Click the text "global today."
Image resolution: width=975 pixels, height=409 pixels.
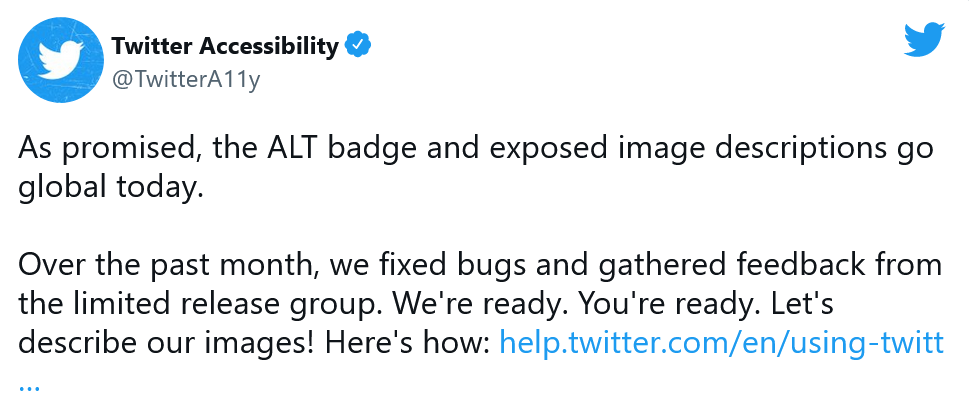pyautogui.click(x=110, y=187)
